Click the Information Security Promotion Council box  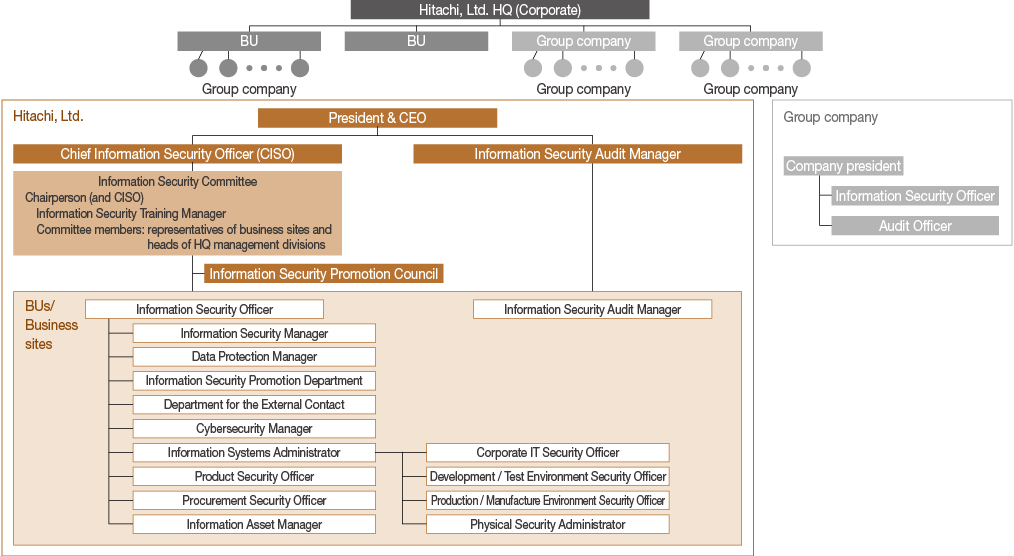click(x=323, y=273)
